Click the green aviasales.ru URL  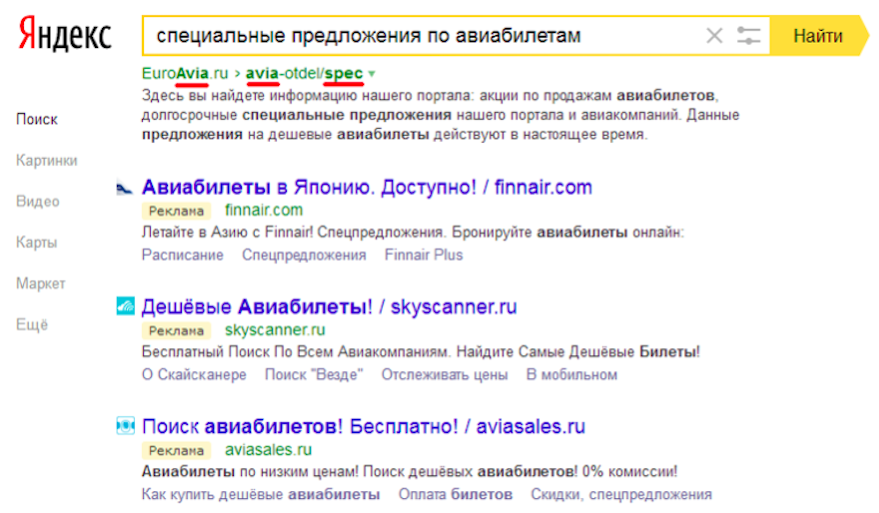point(268,450)
